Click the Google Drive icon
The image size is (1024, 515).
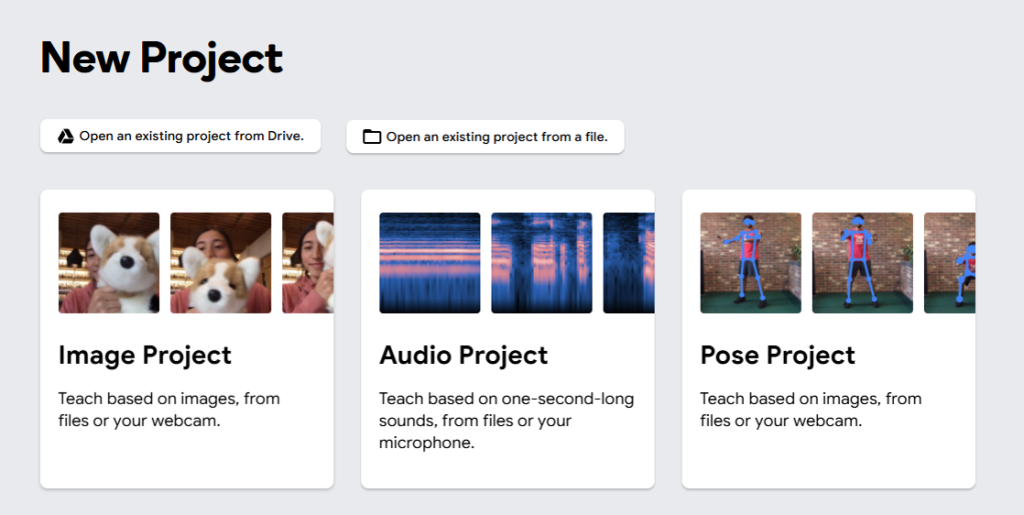tap(65, 136)
